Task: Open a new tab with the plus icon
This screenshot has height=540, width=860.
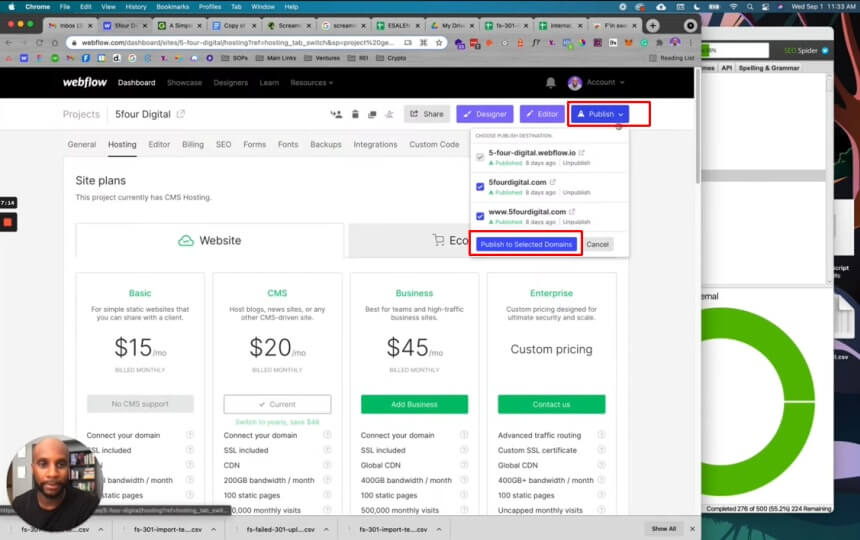Action: click(653, 26)
